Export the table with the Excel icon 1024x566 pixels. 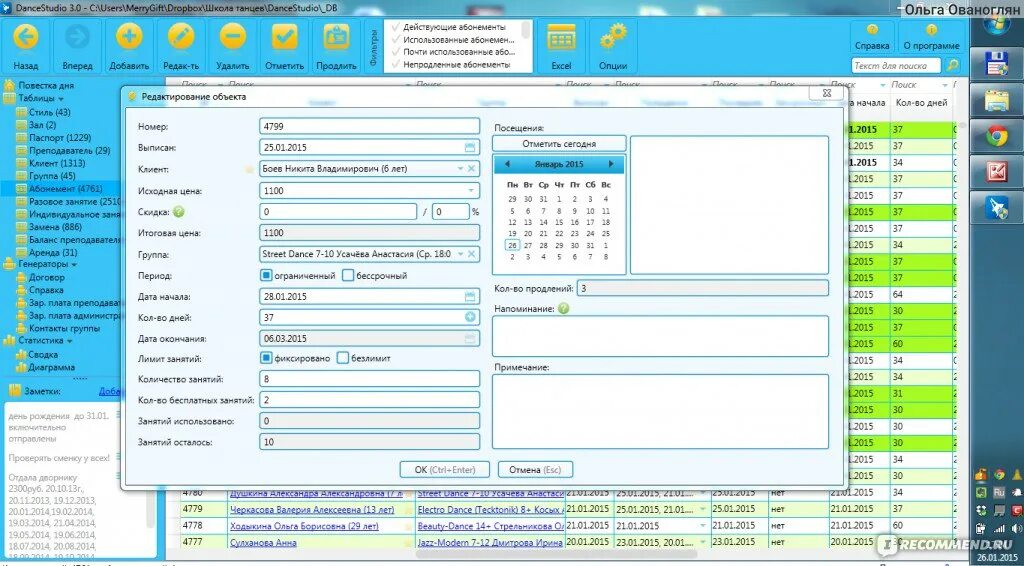point(561,39)
